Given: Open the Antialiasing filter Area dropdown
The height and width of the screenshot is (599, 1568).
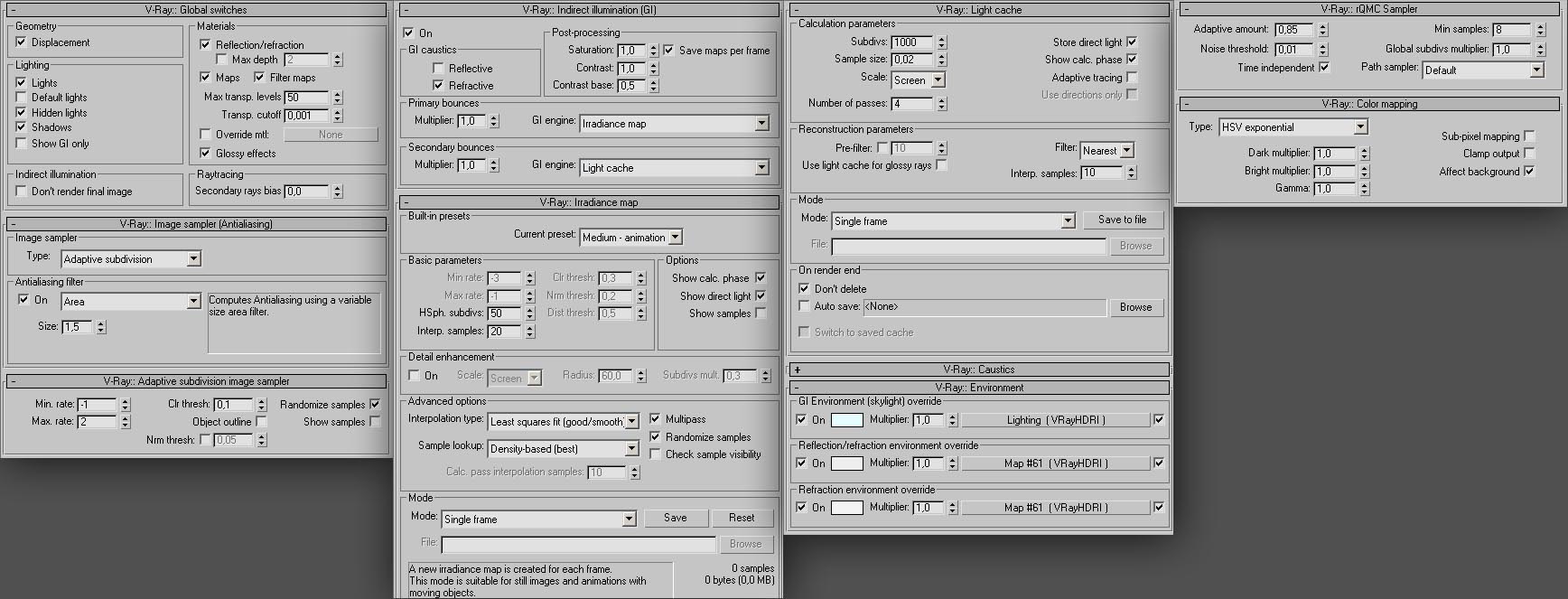Looking at the screenshot, I should coord(131,302).
